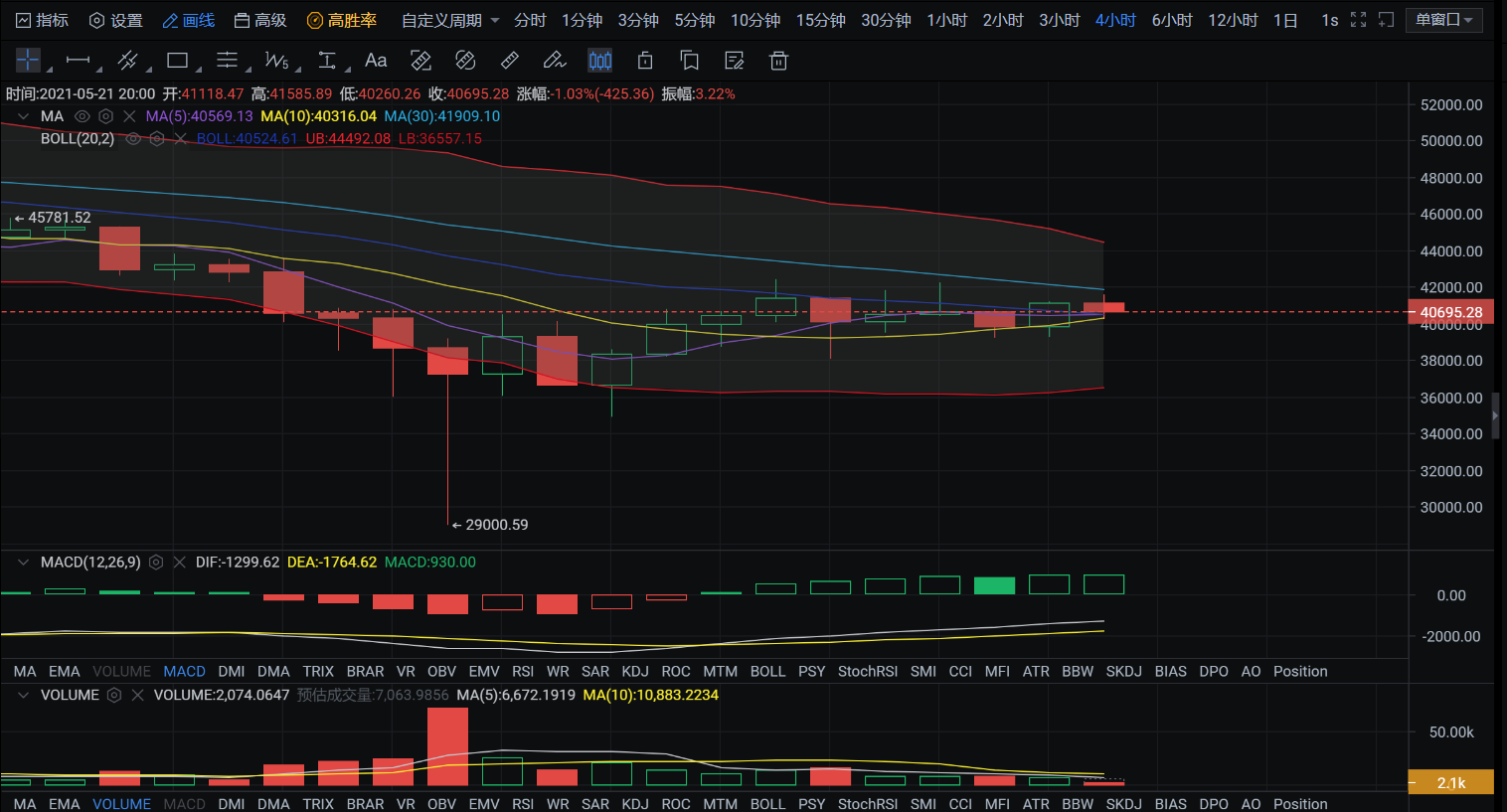
Task: Toggle MA indicator visibility eye
Action: [x=83, y=116]
